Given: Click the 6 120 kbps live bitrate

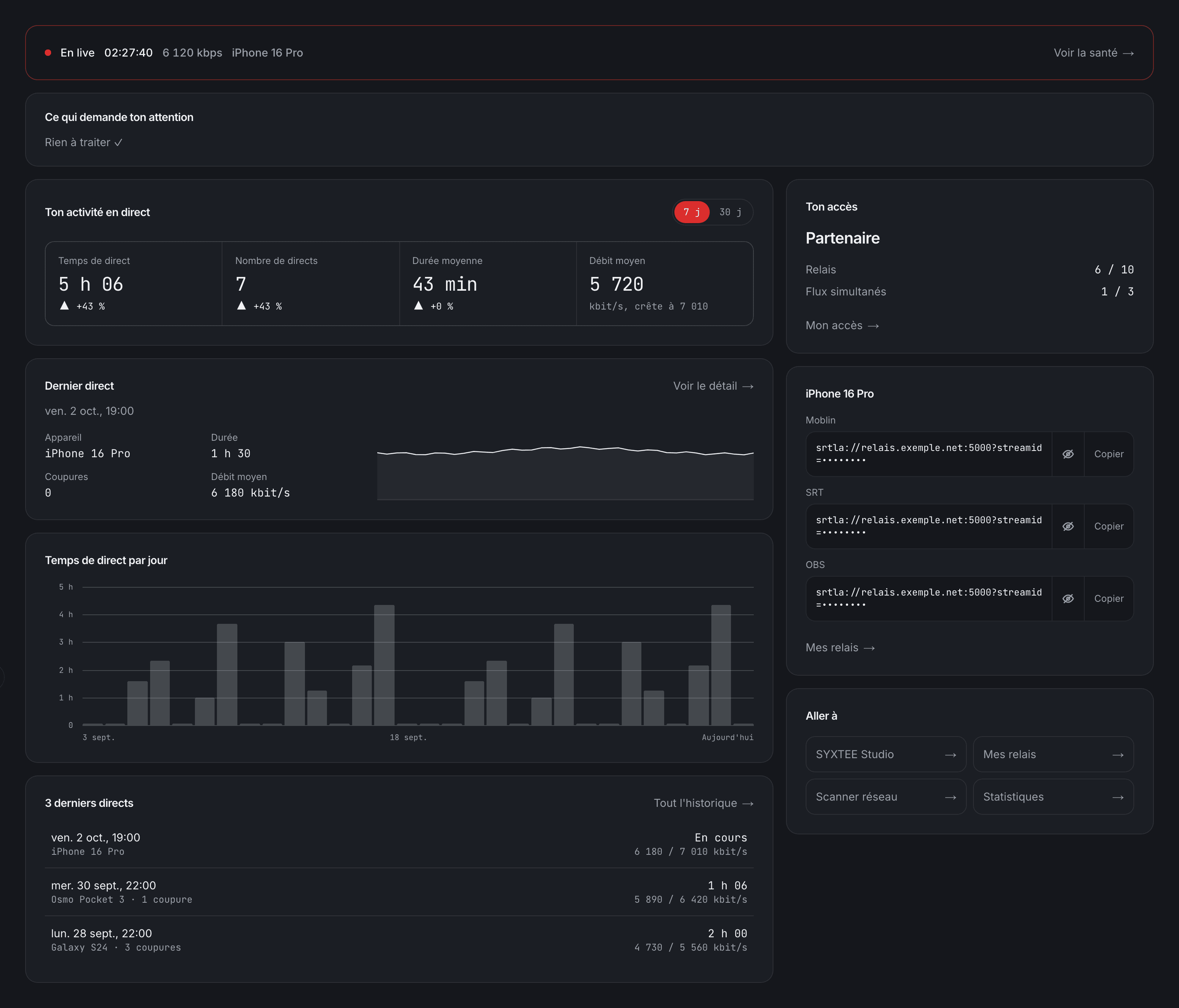Looking at the screenshot, I should click(x=192, y=53).
